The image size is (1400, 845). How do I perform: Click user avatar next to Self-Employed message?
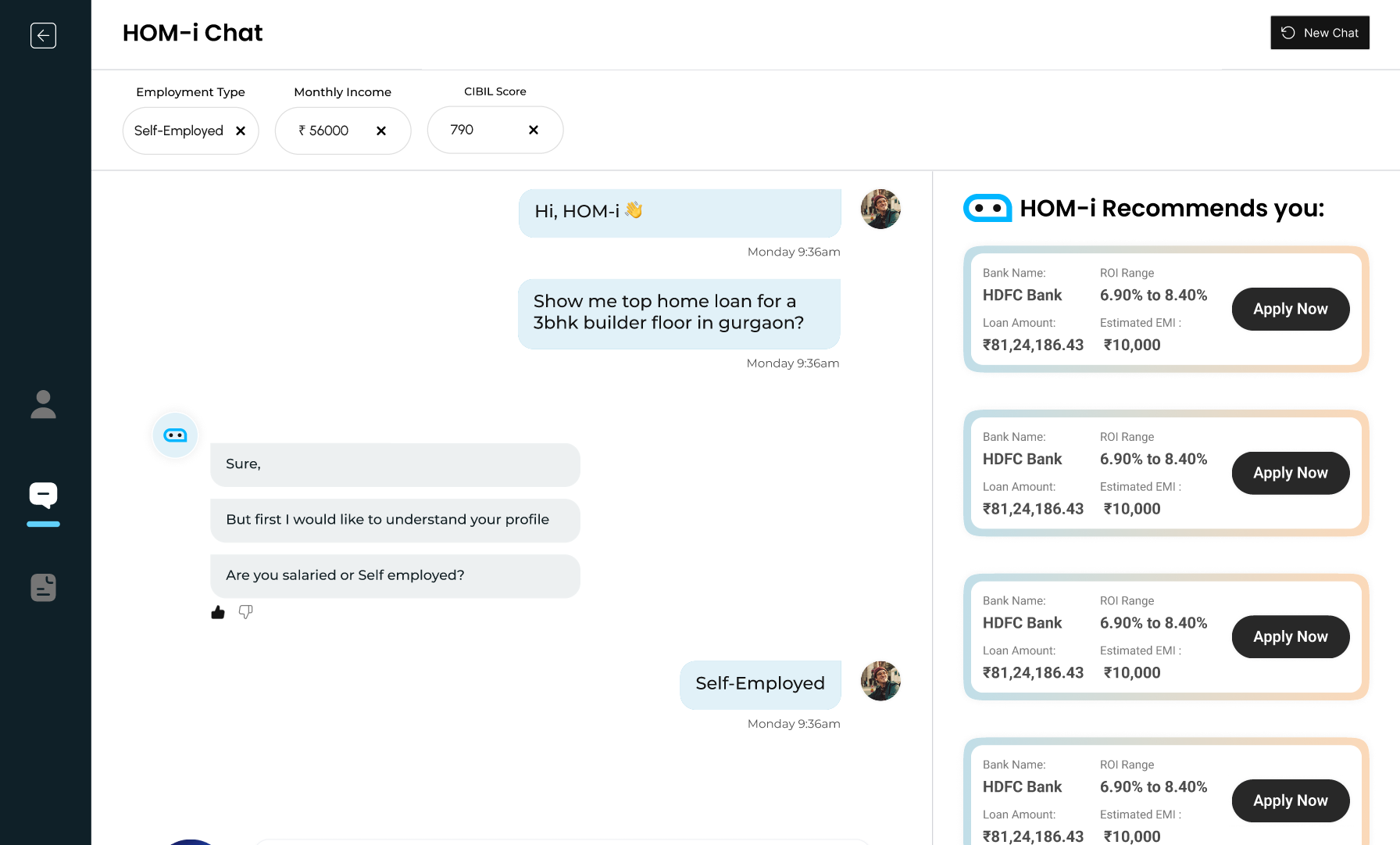pos(880,681)
